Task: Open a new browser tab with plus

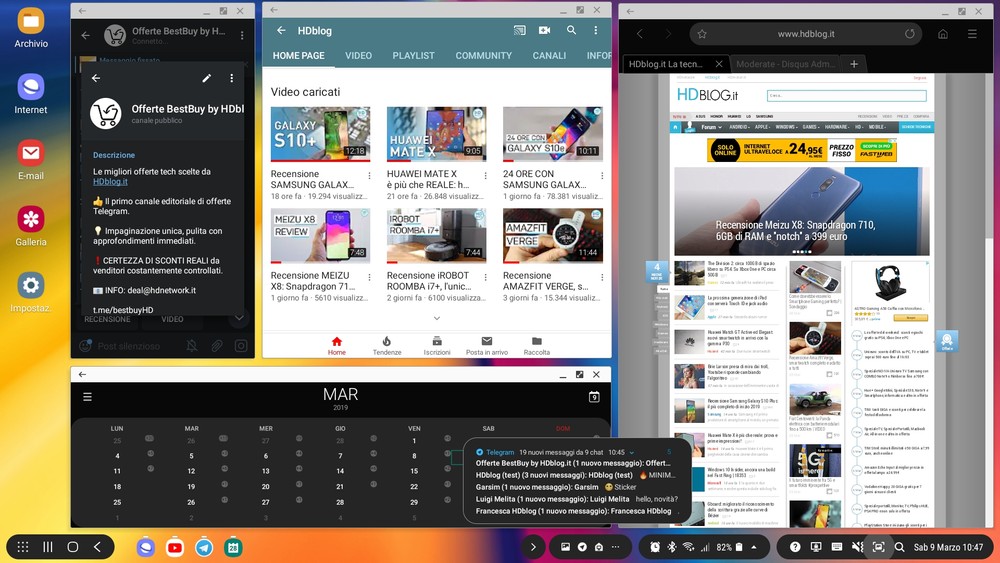Action: pyautogui.click(x=854, y=64)
